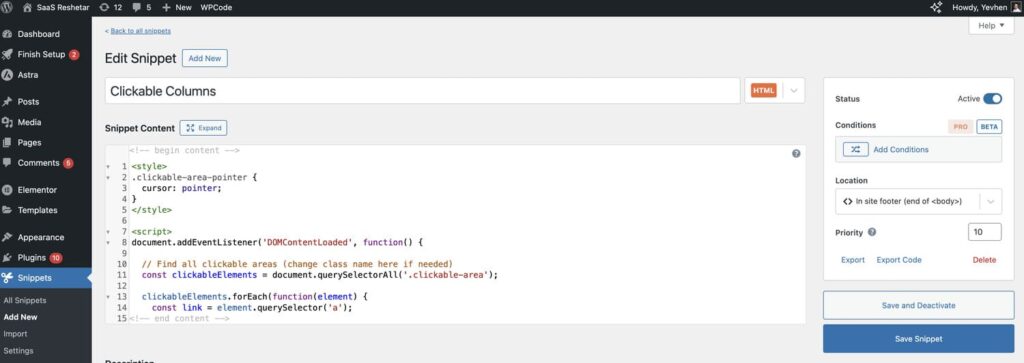The width and height of the screenshot is (1024, 363).
Task: Open WPCode in the admin bar
Action: [216, 8]
